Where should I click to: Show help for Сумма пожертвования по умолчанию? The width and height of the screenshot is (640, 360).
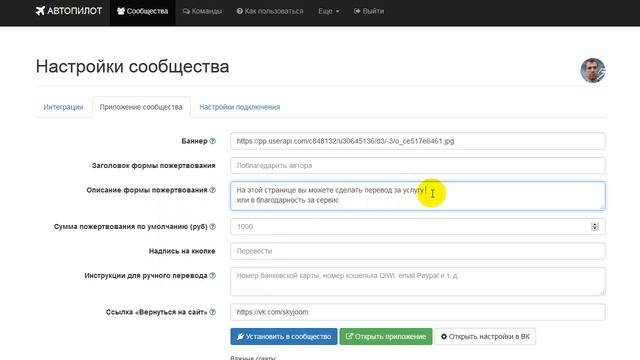pos(213,227)
